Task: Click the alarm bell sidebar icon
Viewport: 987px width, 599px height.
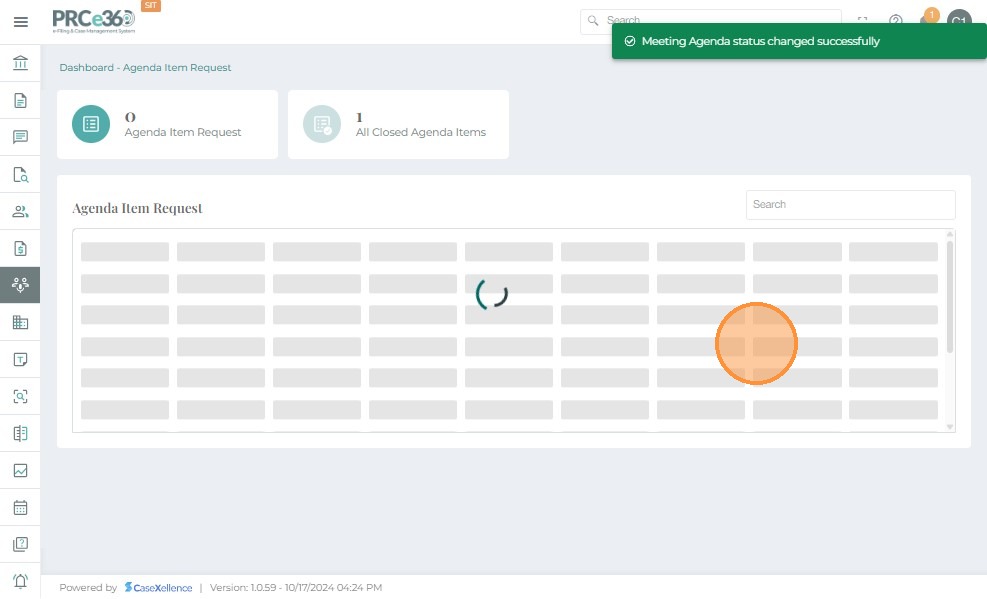Action: tap(20, 581)
